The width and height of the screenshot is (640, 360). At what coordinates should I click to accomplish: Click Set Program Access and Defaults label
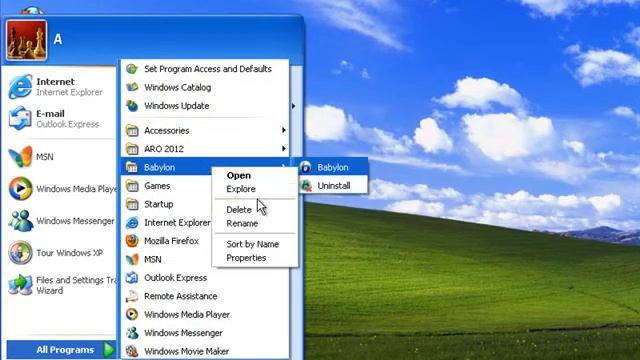point(208,69)
